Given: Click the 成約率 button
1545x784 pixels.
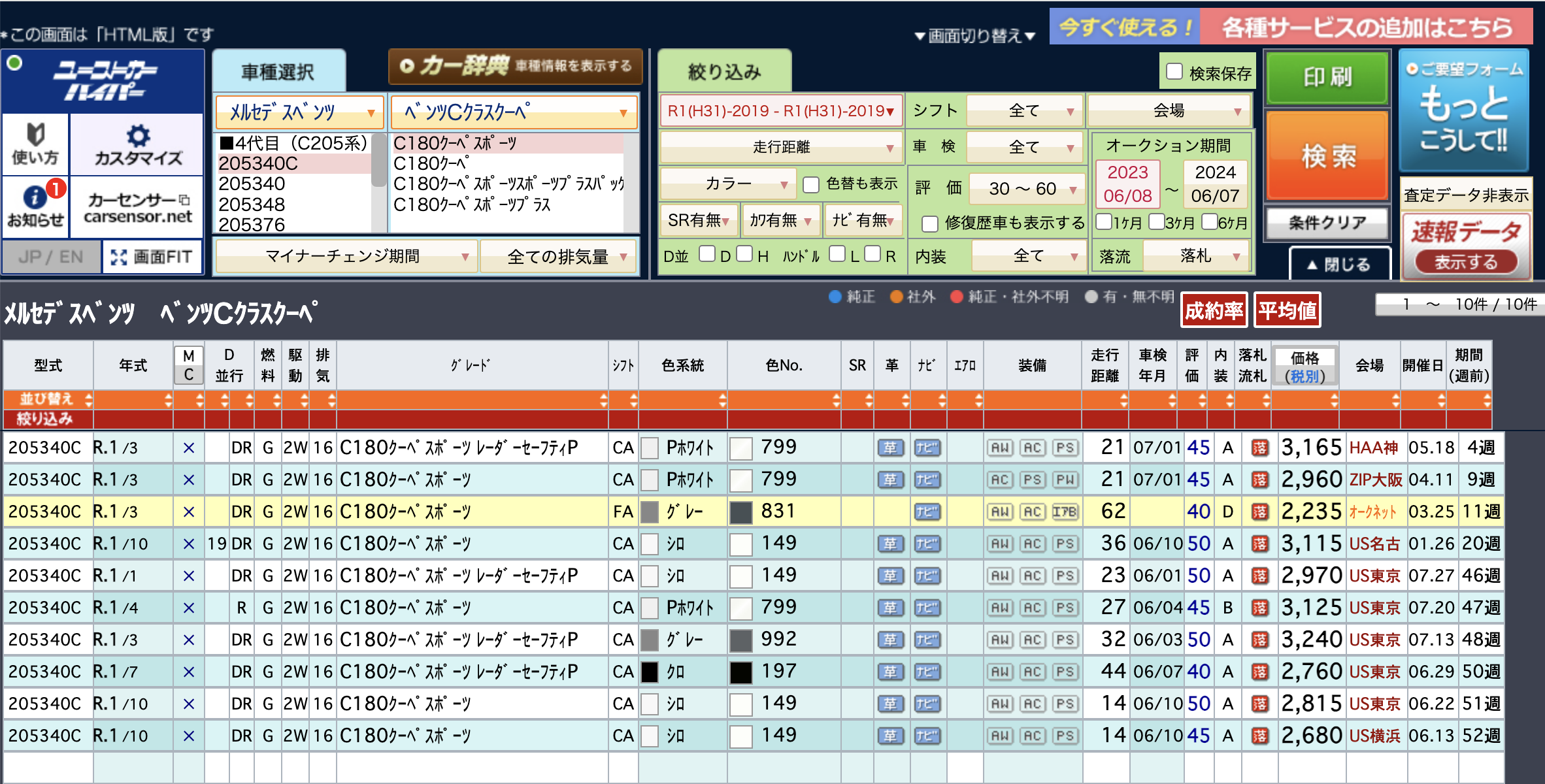Looking at the screenshot, I should coord(1214,310).
